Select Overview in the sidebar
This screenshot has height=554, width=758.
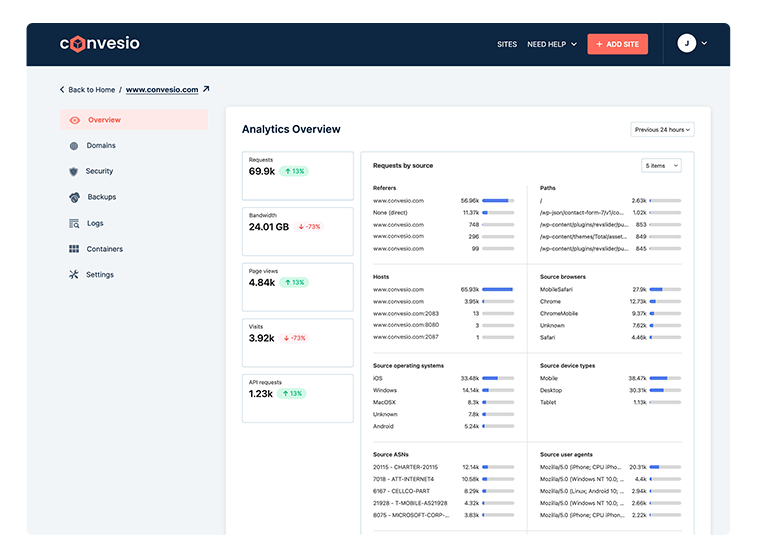click(134, 120)
